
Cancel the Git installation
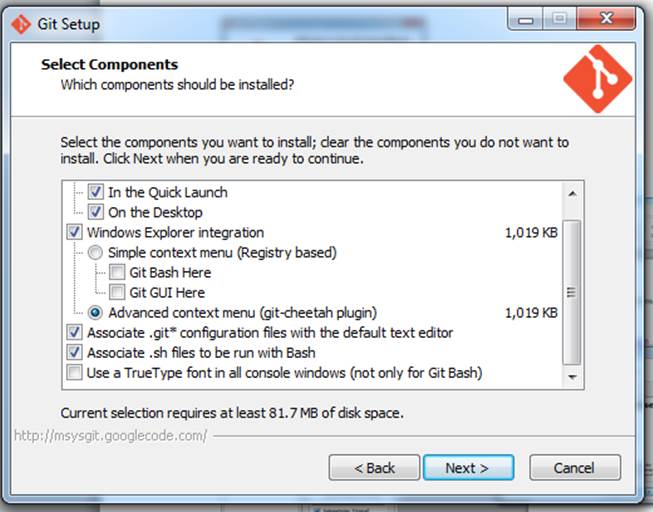tap(574, 467)
